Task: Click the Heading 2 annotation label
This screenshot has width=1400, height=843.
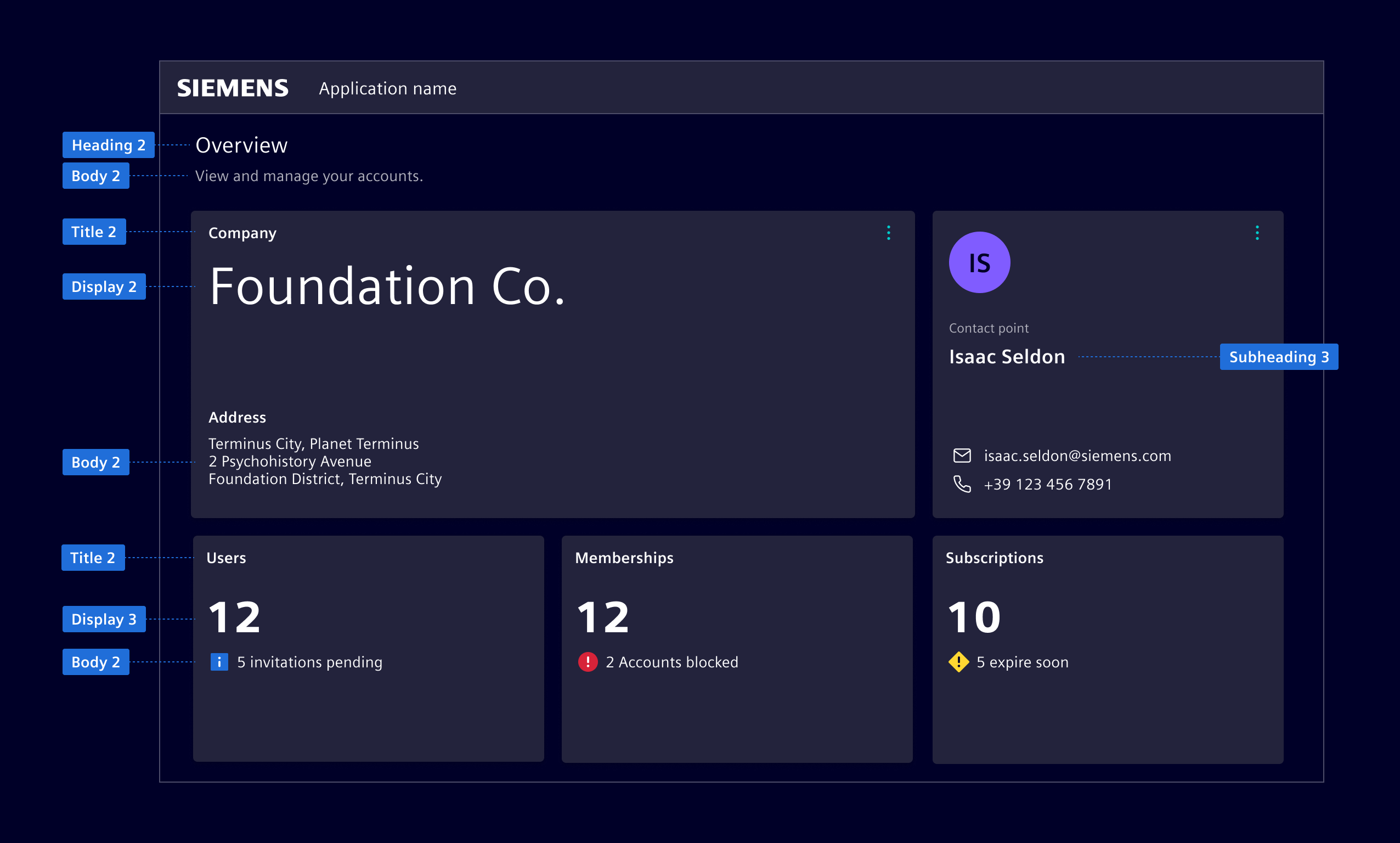Action: [x=109, y=145]
